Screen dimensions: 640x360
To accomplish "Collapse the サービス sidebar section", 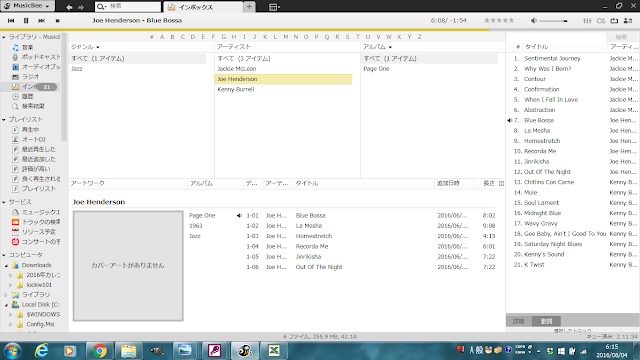I will [4, 202].
